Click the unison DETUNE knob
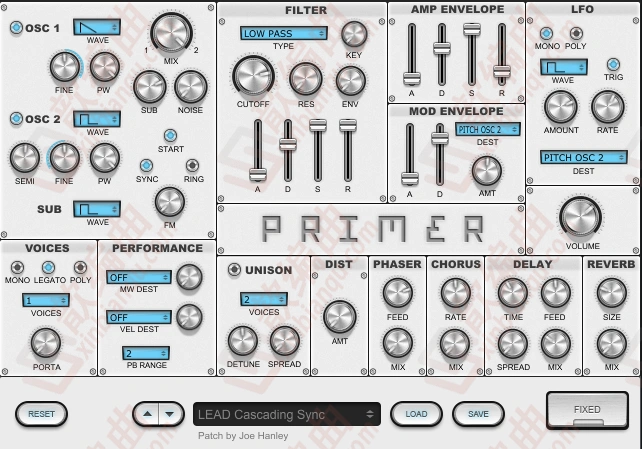642x449 pixels. (x=243, y=341)
